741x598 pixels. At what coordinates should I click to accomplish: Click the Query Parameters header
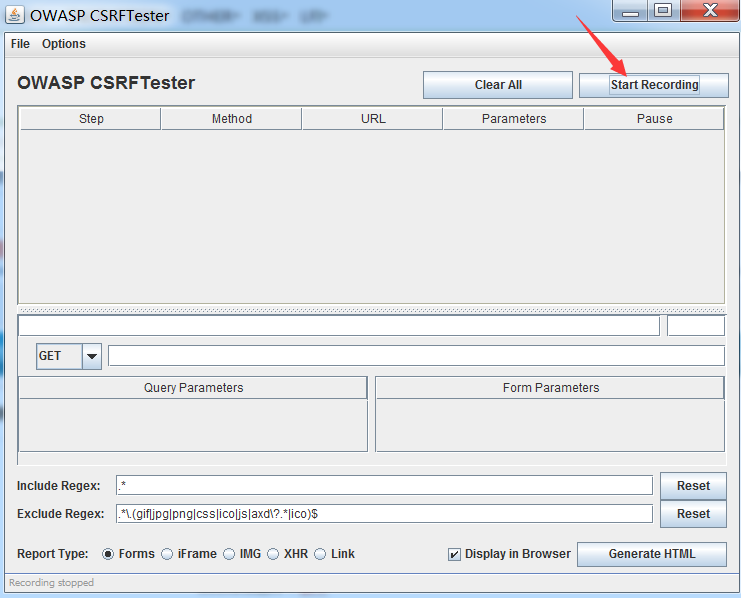point(193,388)
